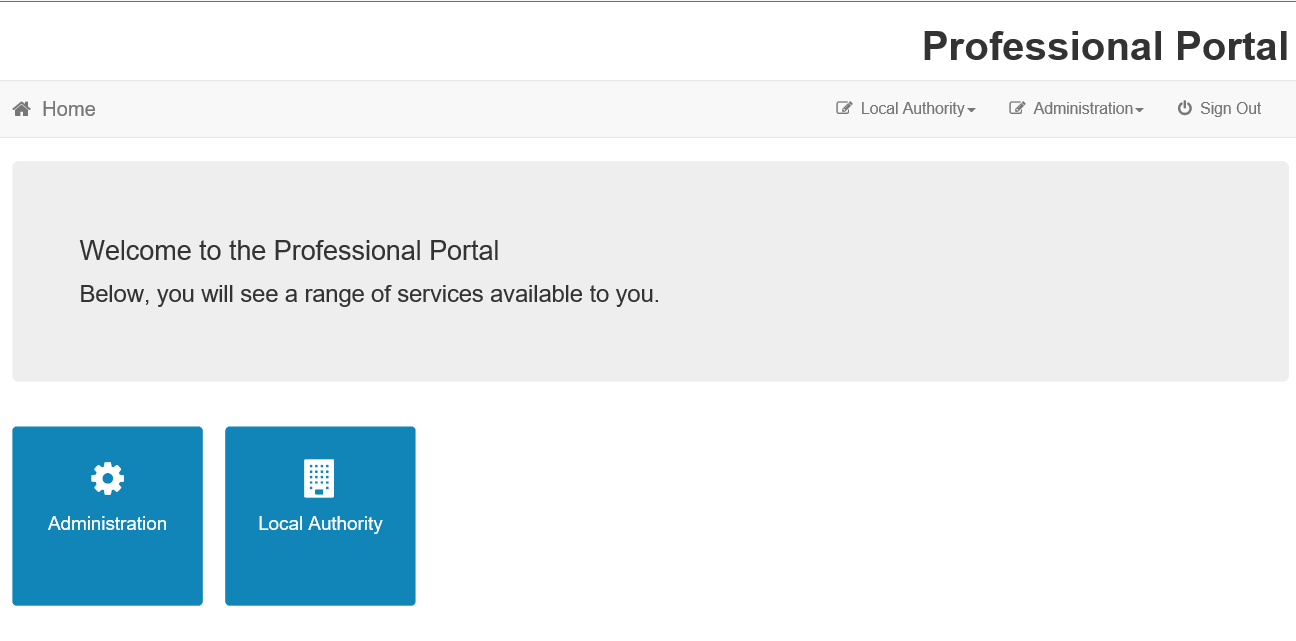Click the edit icon beside Administration menu
This screenshot has width=1296, height=641.
point(1017,108)
